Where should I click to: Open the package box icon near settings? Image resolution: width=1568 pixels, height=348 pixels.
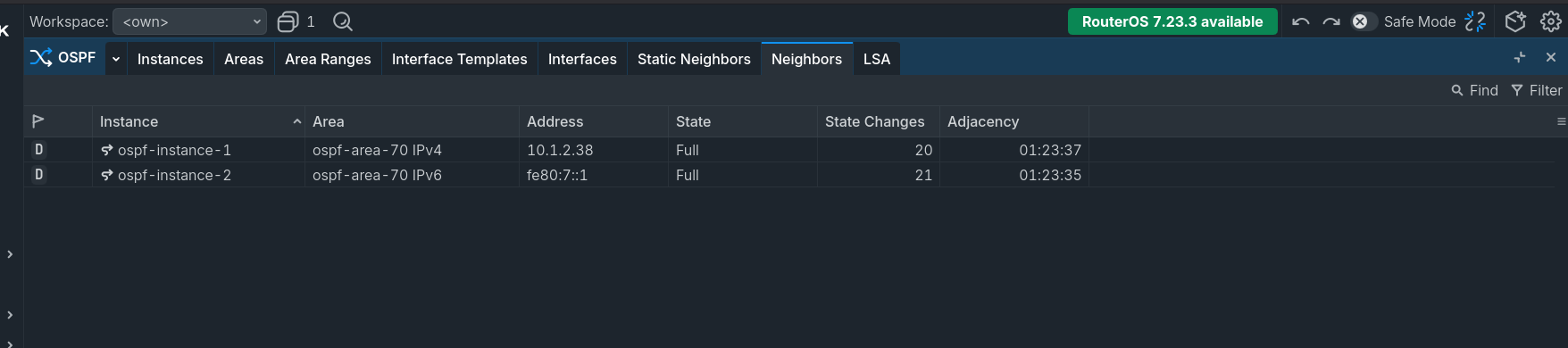1515,21
